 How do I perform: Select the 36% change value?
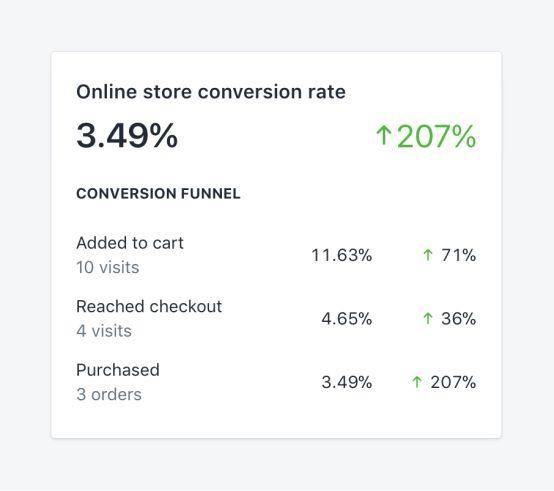pos(459,319)
